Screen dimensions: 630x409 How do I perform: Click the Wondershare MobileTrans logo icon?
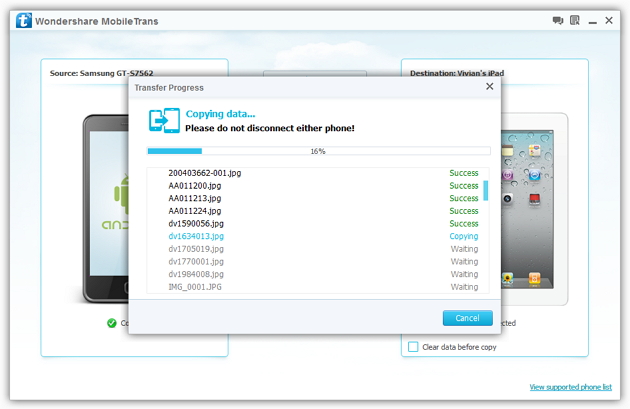[24, 20]
